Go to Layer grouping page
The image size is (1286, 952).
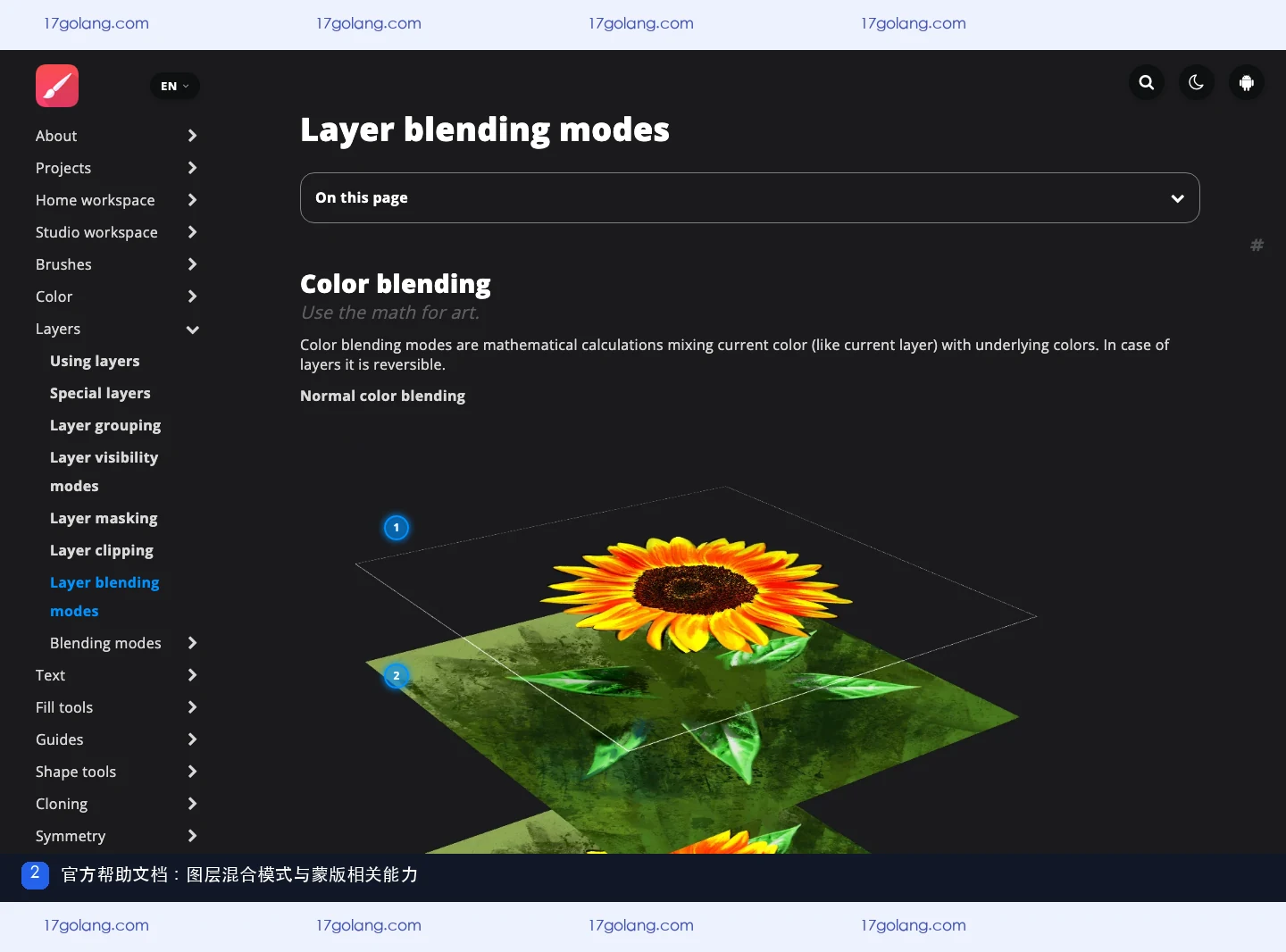click(105, 425)
